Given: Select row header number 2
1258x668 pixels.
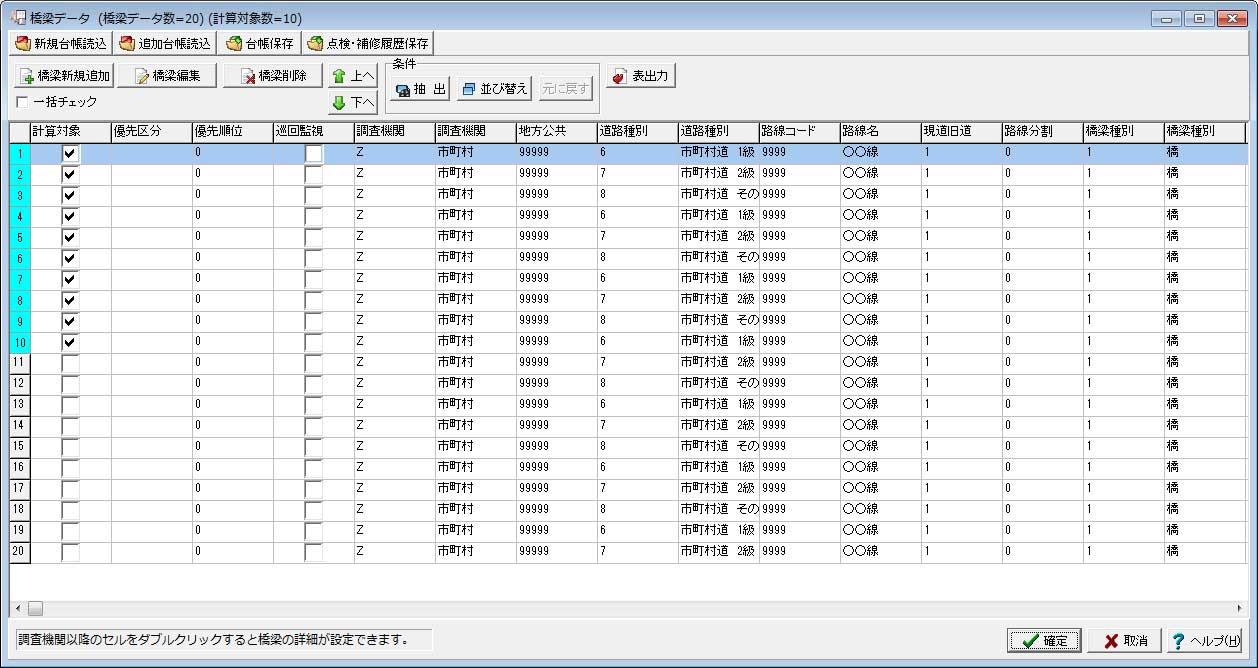Looking at the screenshot, I should click(20, 174).
